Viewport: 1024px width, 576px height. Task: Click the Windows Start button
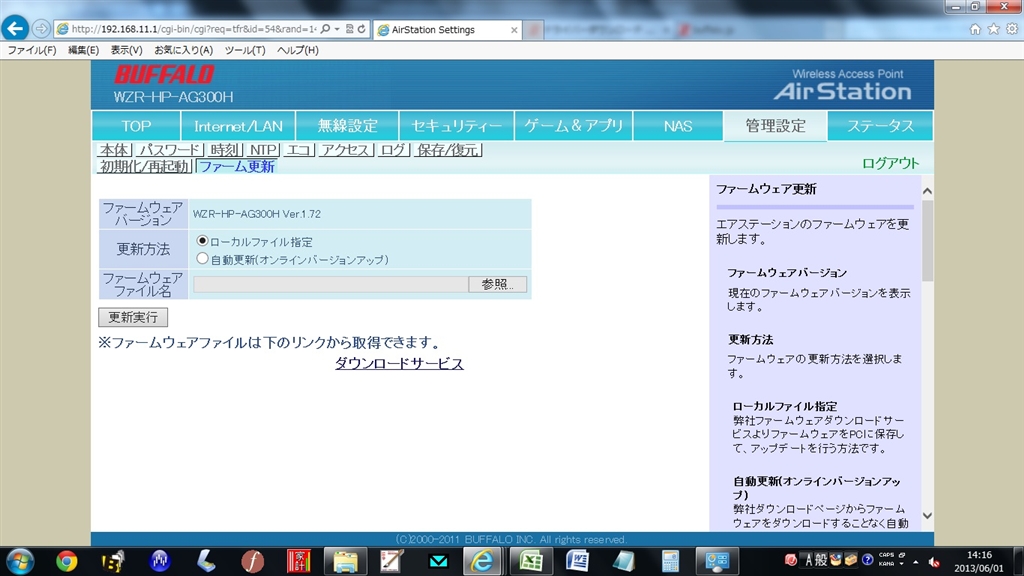click(19, 560)
